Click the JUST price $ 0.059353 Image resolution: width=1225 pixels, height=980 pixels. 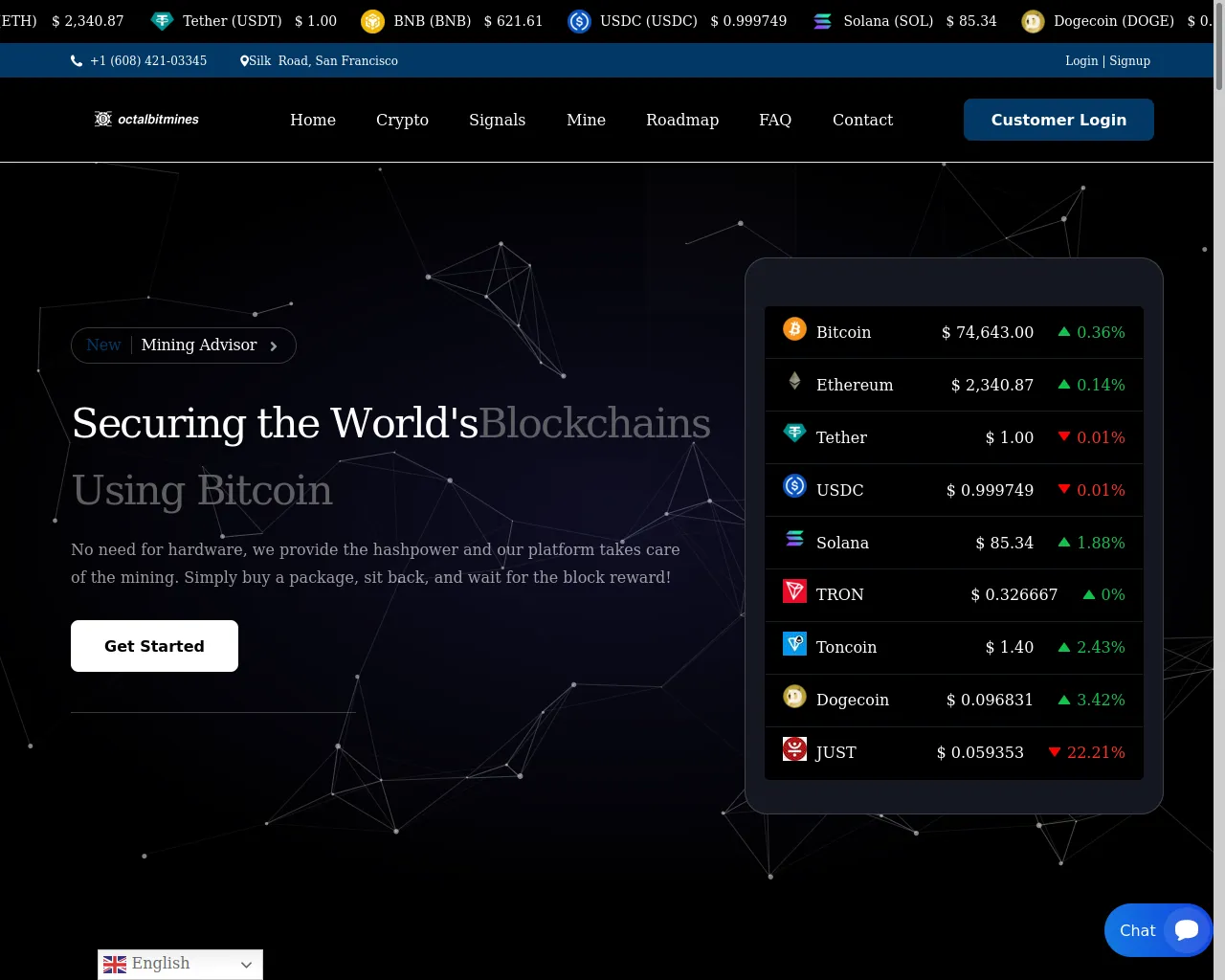coord(980,752)
